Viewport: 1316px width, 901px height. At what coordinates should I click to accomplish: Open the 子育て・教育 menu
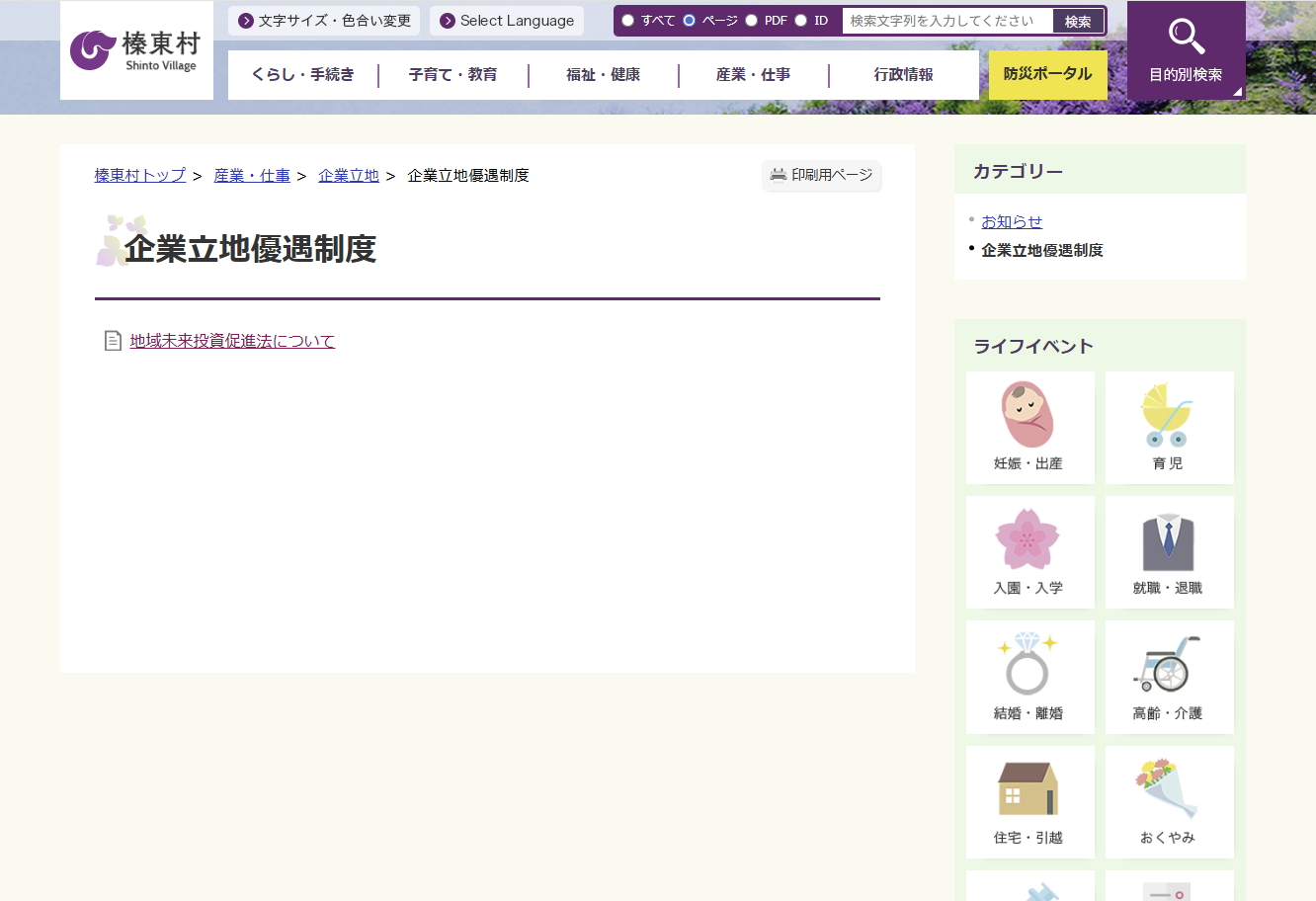(453, 75)
